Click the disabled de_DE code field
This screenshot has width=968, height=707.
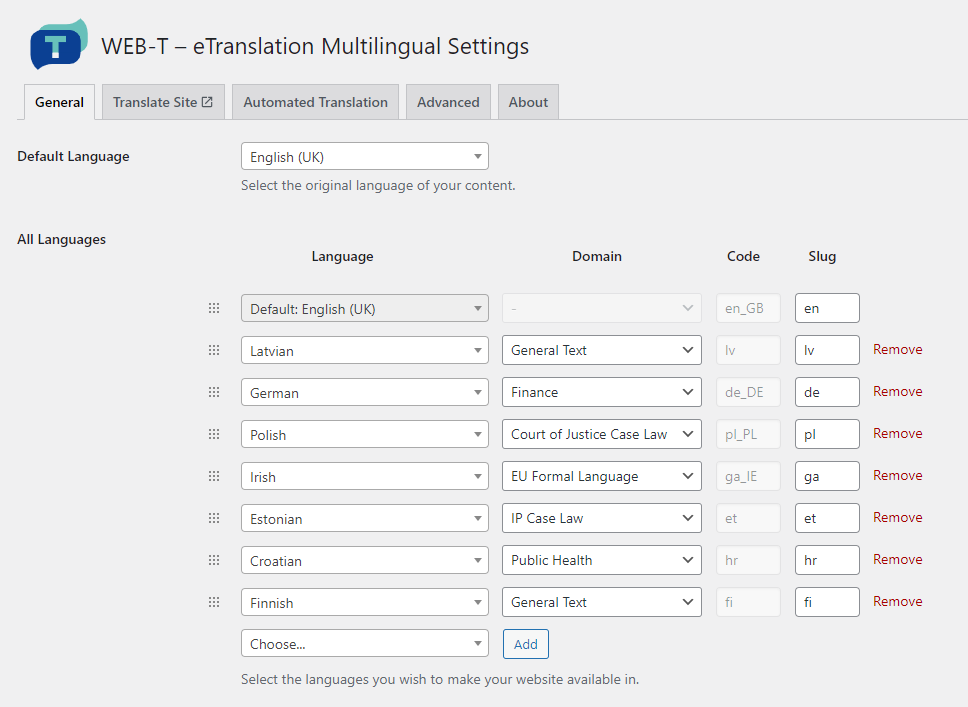748,392
